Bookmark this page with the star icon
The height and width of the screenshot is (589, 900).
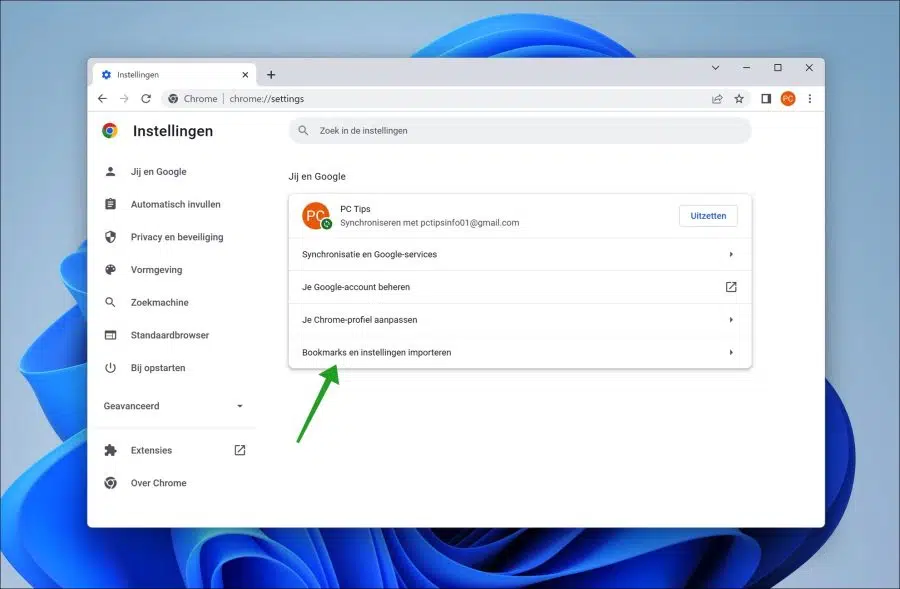point(739,99)
